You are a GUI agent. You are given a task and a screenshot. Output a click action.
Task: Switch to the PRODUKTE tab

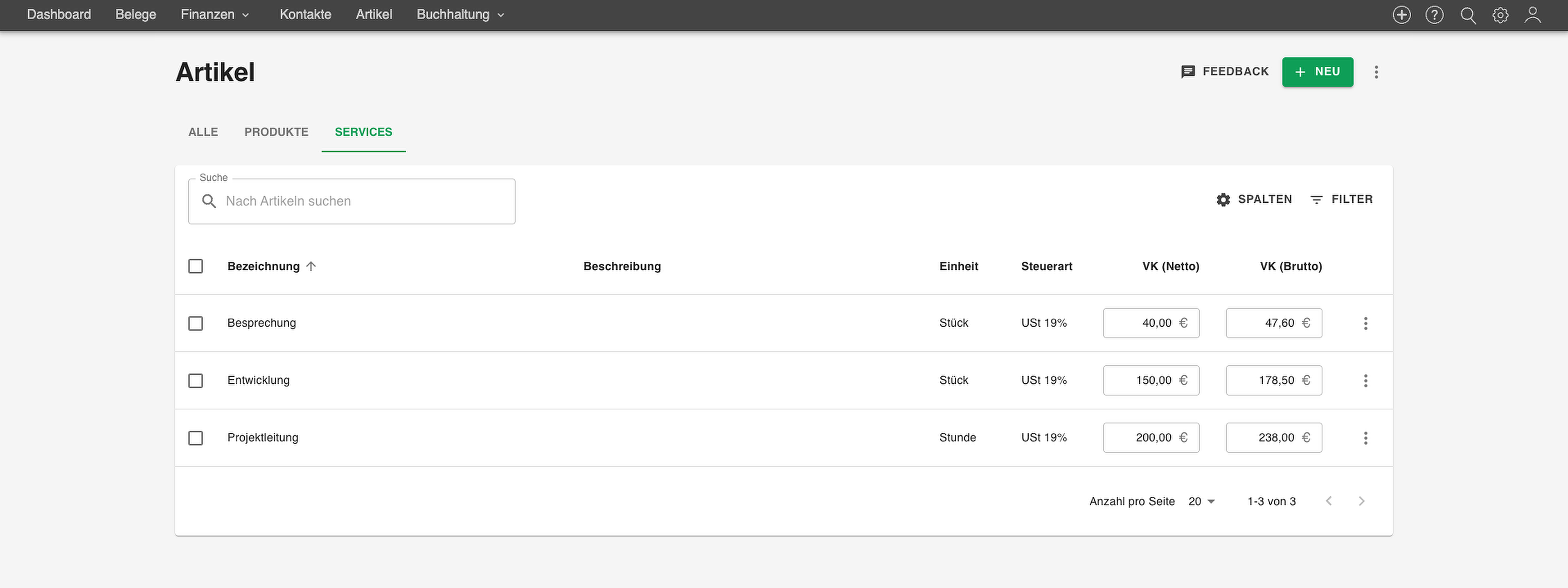[276, 132]
